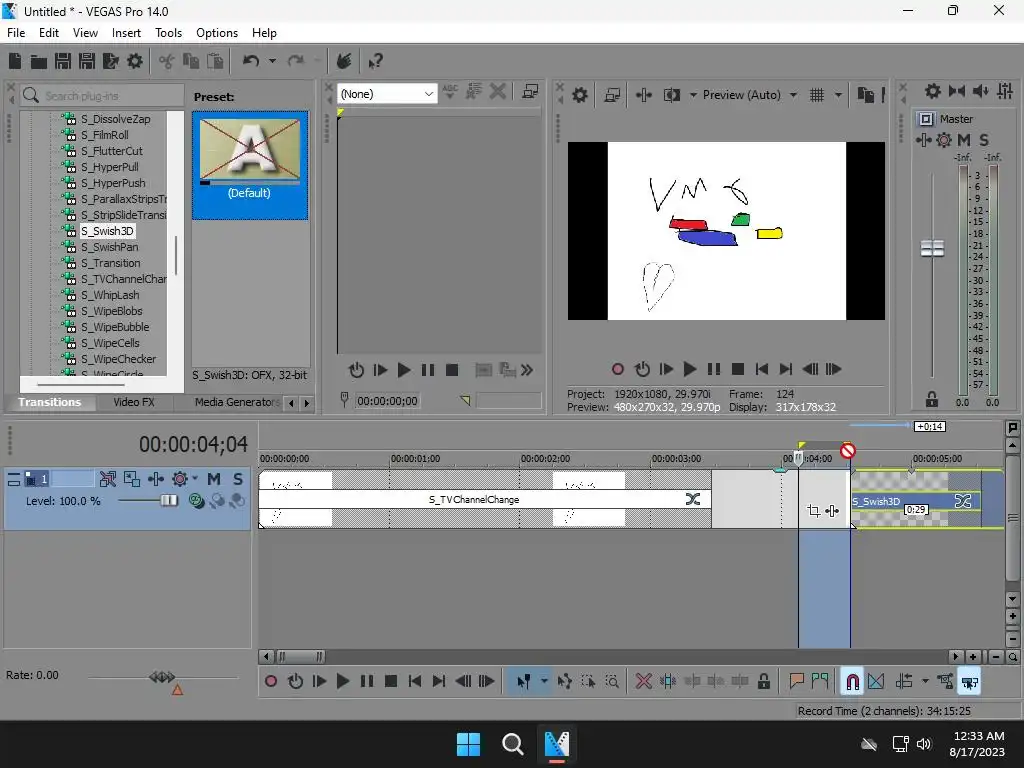Open Normal Edit tool dropdown arrow

544,682
